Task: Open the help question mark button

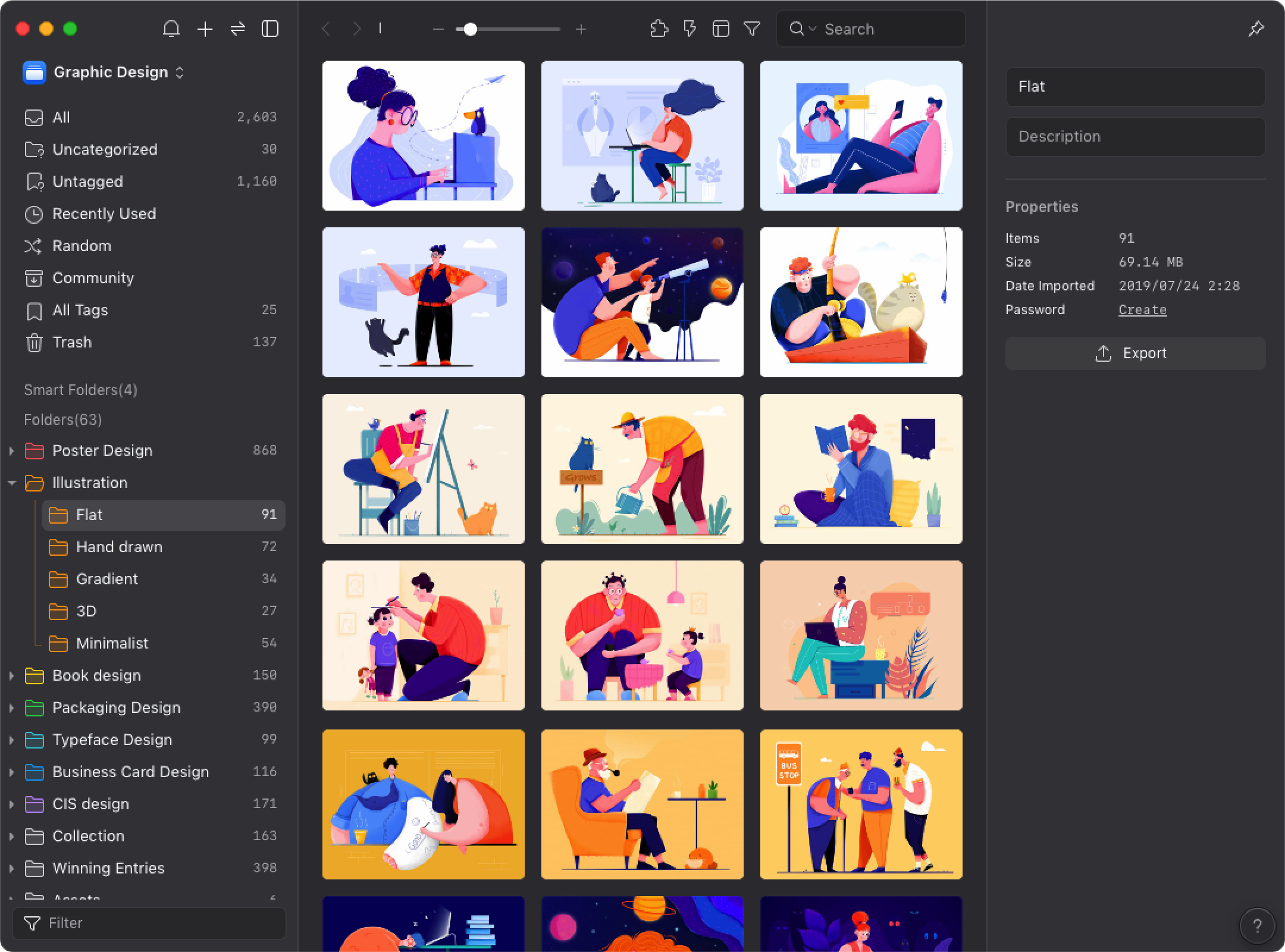Action: tap(1256, 926)
